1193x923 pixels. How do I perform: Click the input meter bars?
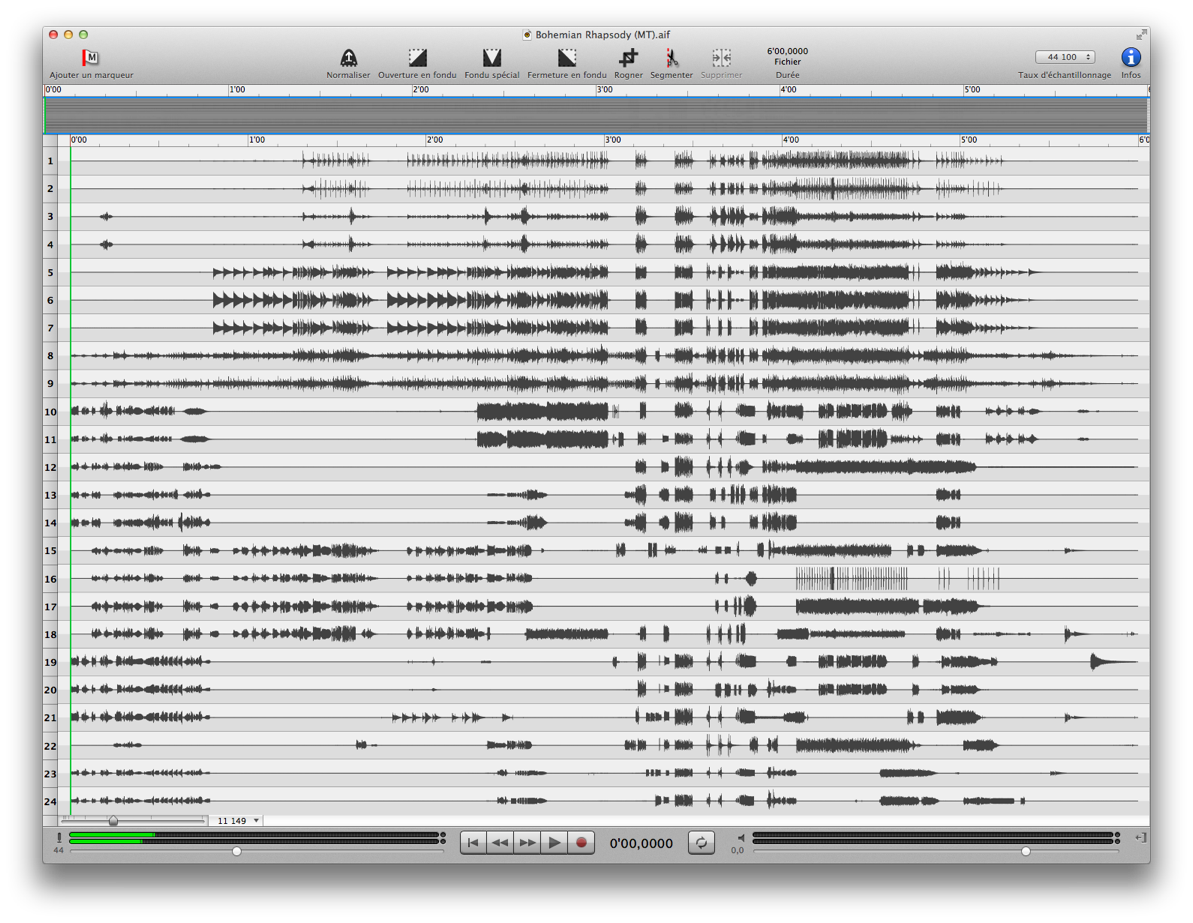point(254,838)
